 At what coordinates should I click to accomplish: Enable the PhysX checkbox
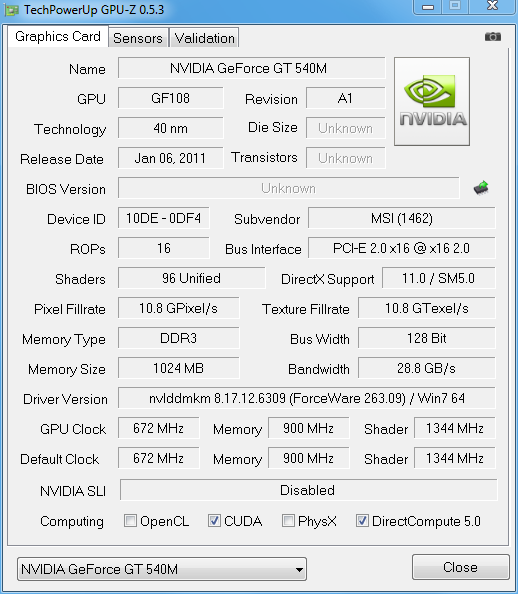pyautogui.click(x=288, y=521)
